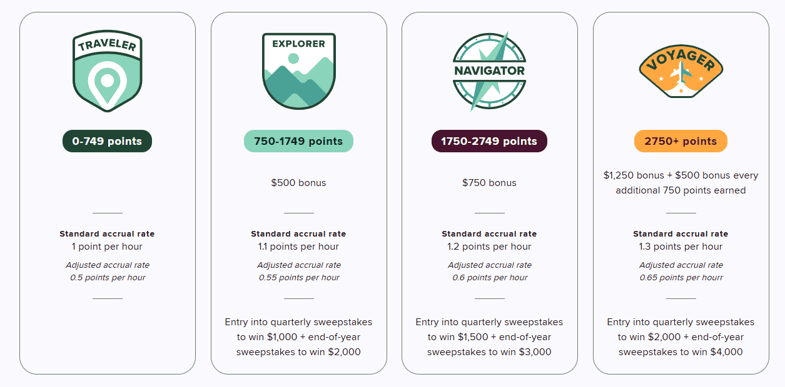Select the 750-1749 points pill
Image resolution: width=785 pixels, height=387 pixels.
(298, 141)
